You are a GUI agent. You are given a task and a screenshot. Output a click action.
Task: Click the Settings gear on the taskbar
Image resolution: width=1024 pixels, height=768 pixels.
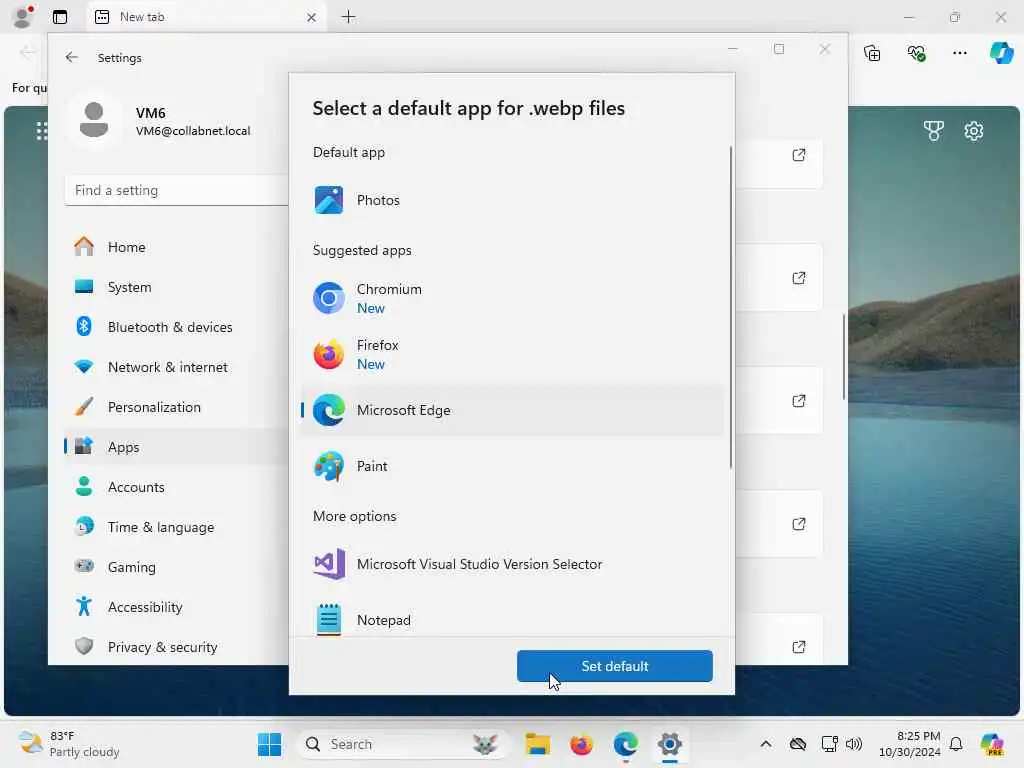click(669, 744)
